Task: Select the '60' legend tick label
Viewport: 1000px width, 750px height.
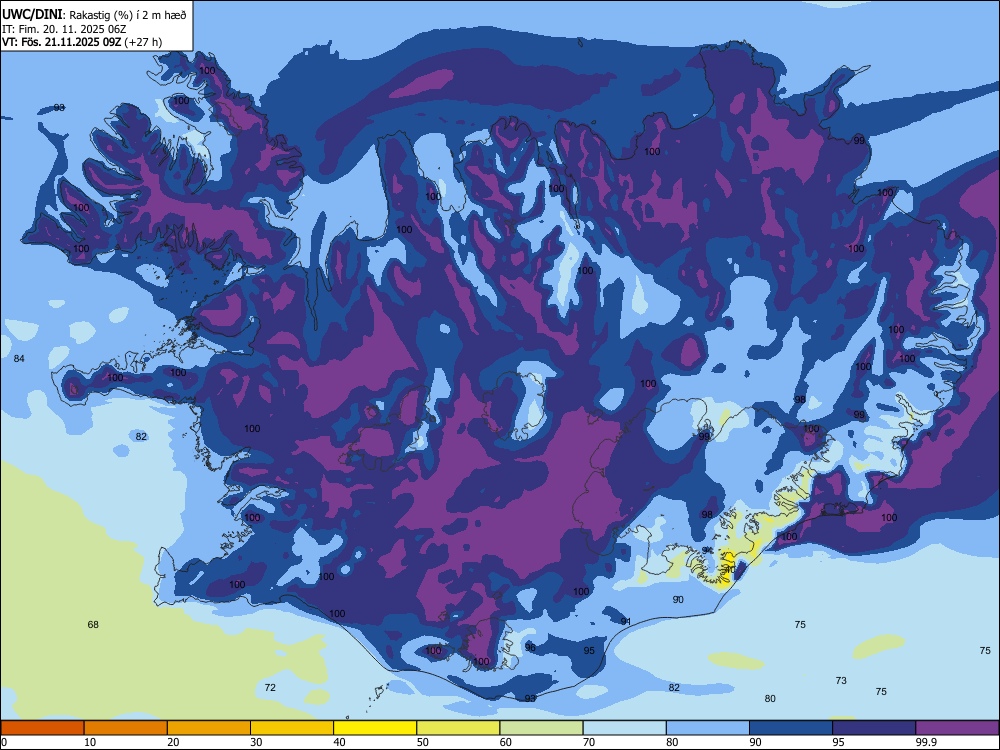Action: pos(506,742)
